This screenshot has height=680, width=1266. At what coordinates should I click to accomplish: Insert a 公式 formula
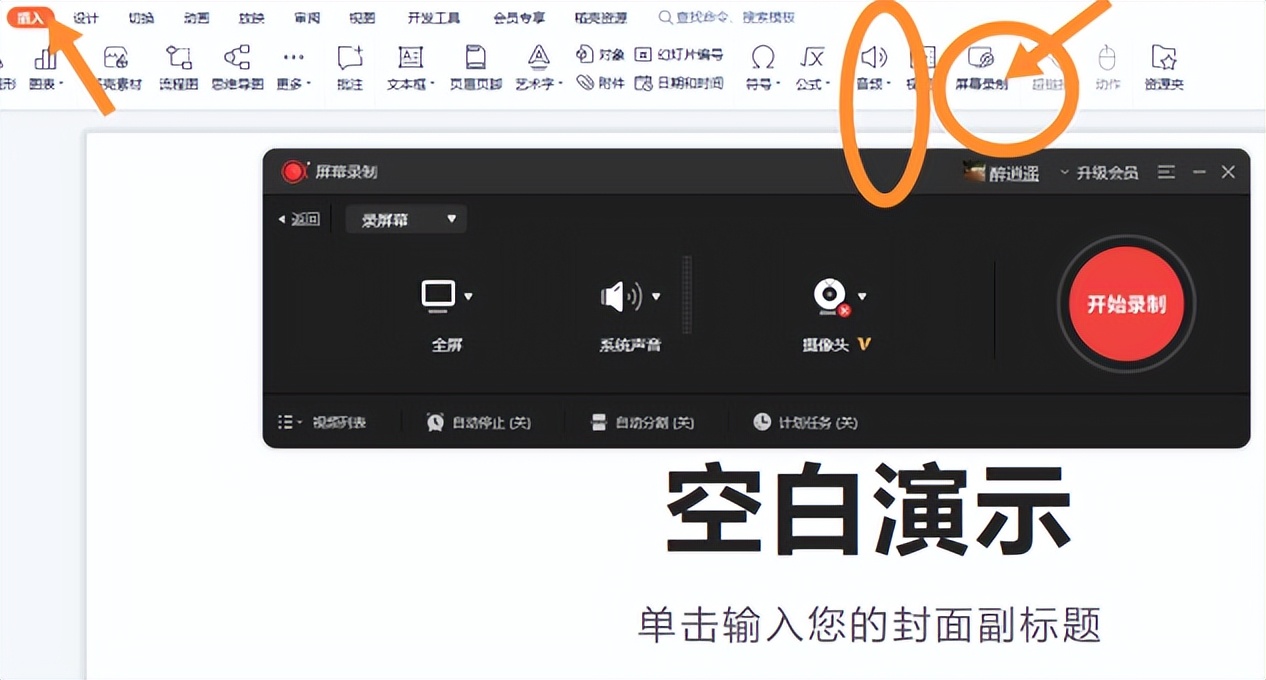pos(812,65)
